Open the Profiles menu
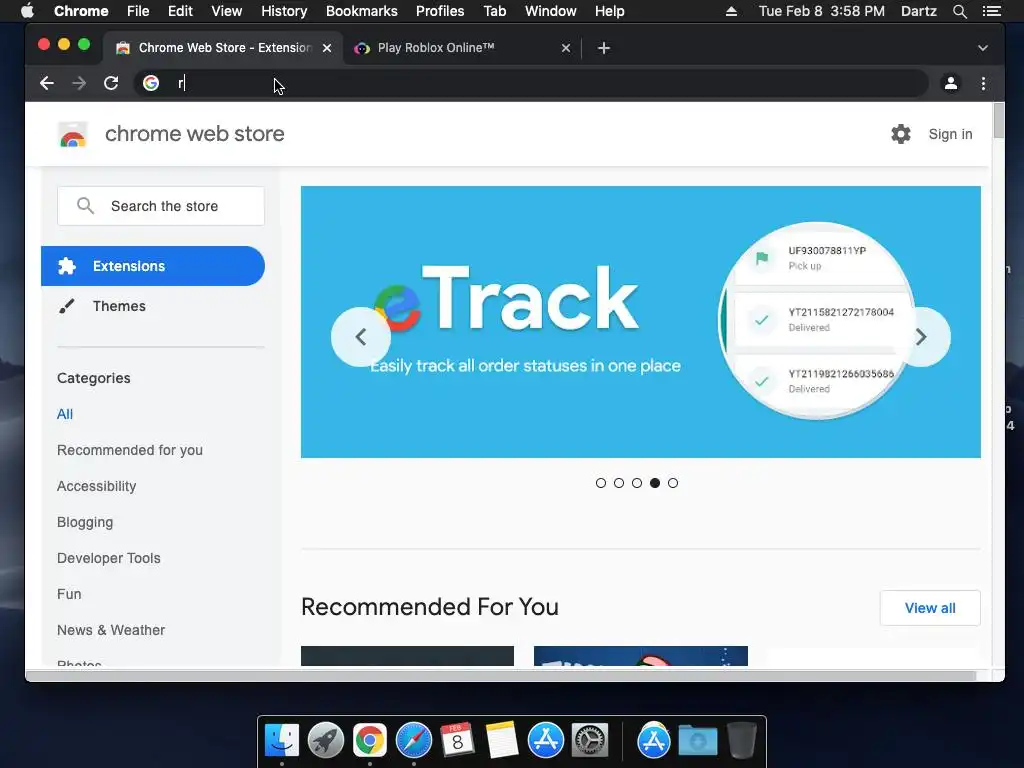 pyautogui.click(x=440, y=11)
